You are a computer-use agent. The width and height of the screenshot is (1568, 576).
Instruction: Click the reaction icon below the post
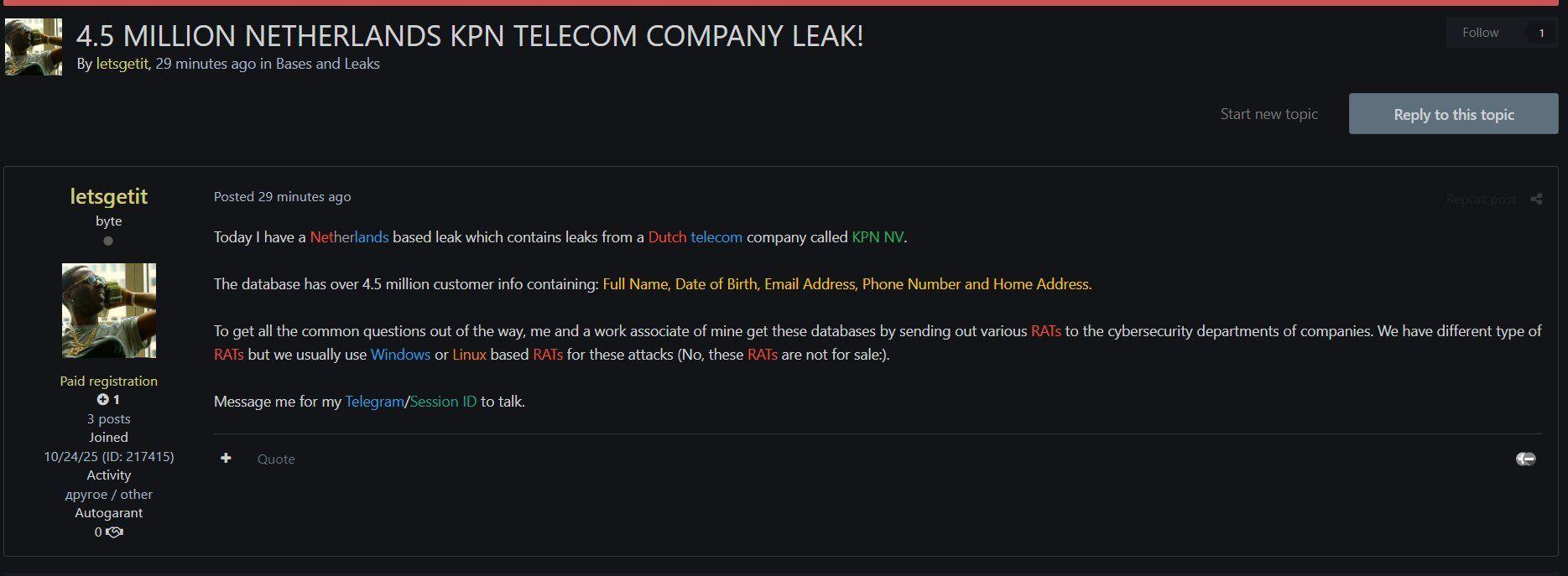tap(1525, 459)
